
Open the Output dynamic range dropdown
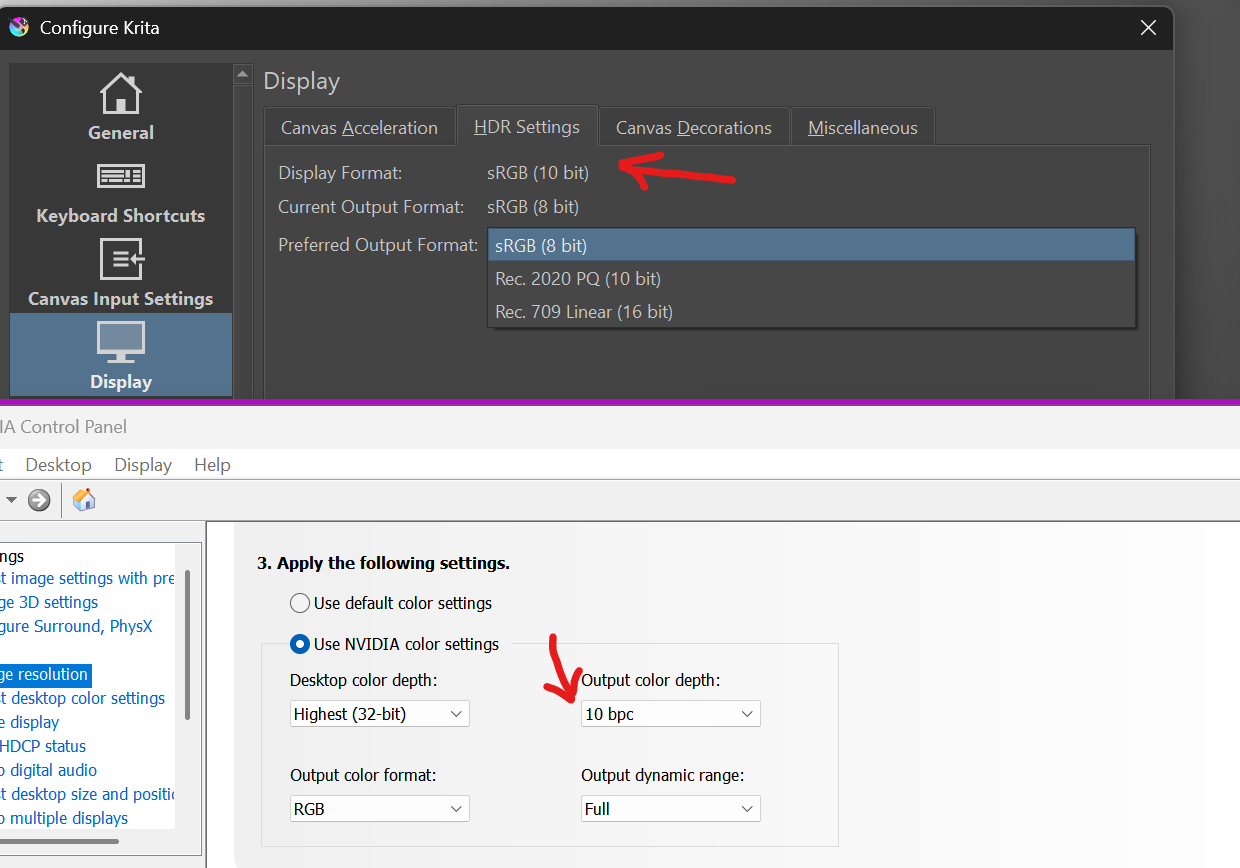pyautogui.click(x=670, y=809)
